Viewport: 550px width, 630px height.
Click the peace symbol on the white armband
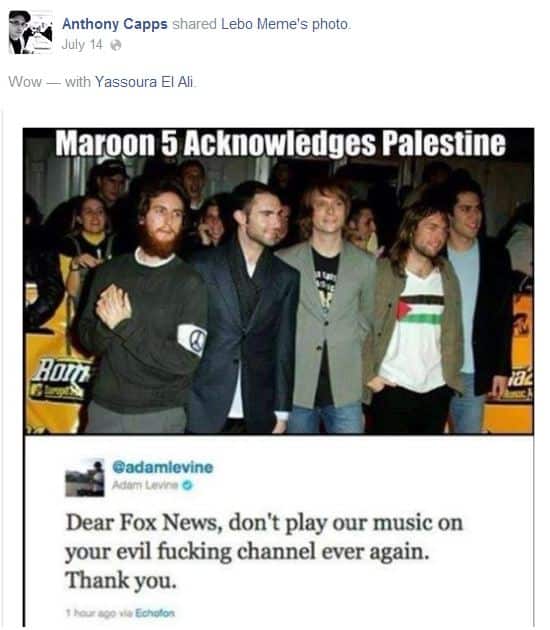point(197,337)
